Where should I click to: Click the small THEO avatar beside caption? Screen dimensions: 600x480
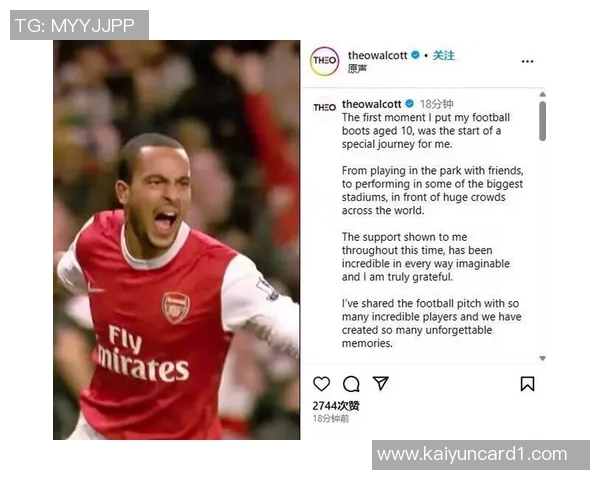[x=324, y=108]
